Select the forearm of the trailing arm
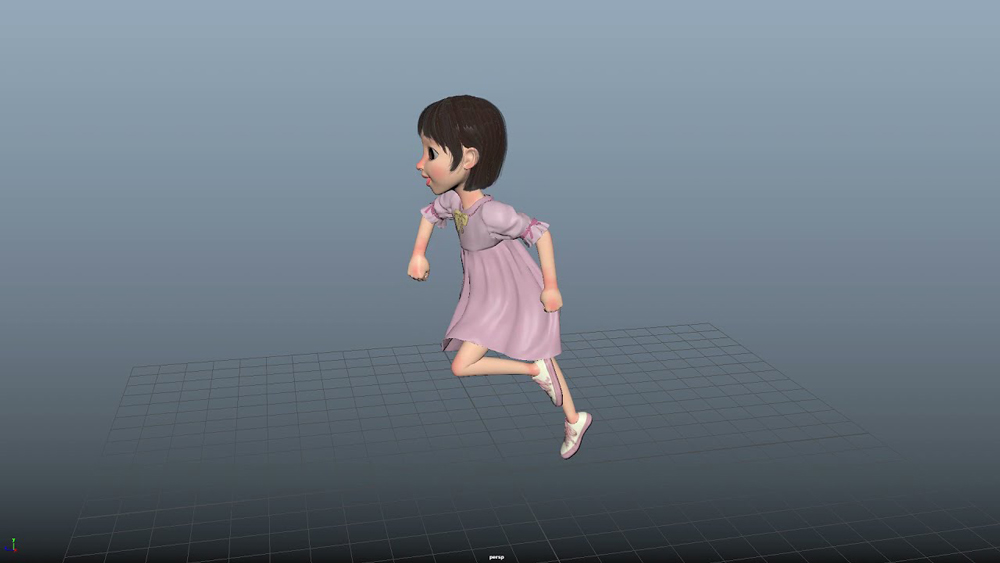The image size is (1000, 563). (x=546, y=263)
